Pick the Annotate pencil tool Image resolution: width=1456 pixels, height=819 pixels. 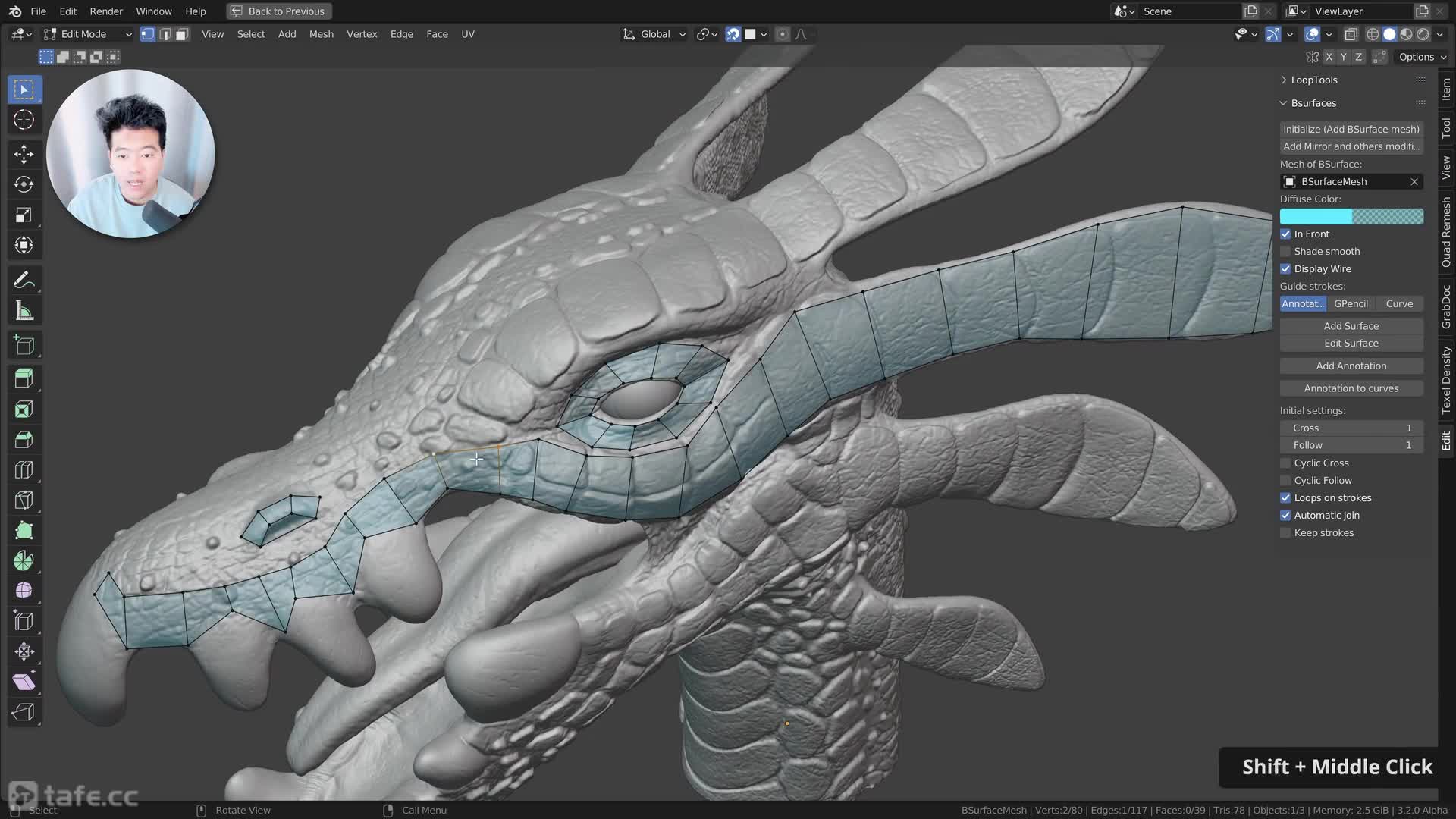click(x=24, y=281)
